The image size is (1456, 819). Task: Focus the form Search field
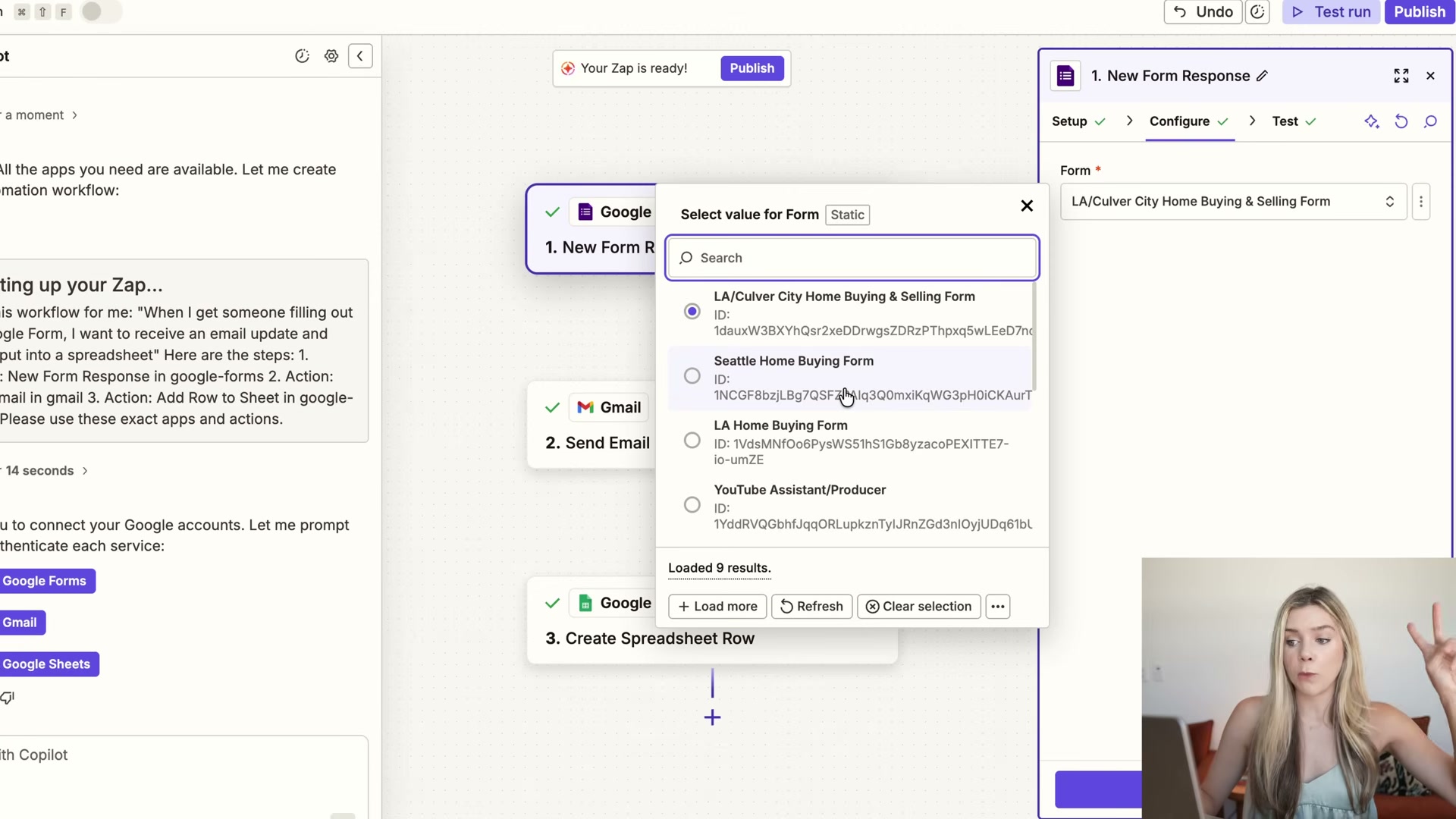[852, 258]
